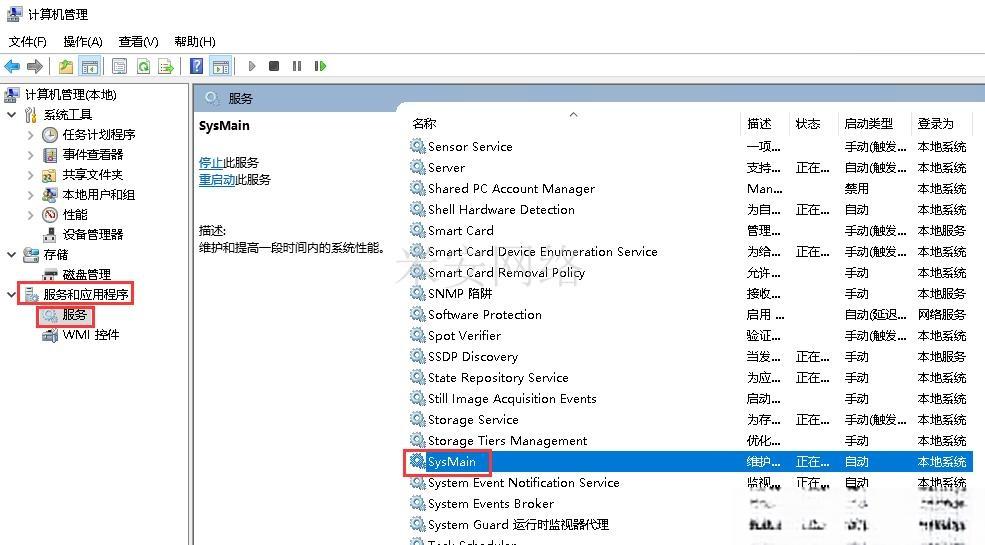985x545 pixels.
Task: Click the gear icon beside Smart Card
Action: click(417, 230)
